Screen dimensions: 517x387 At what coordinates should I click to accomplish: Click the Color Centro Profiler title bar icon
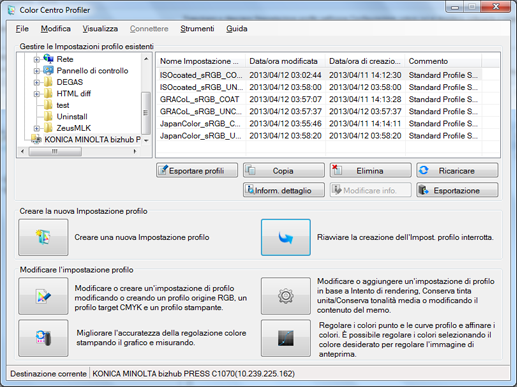coord(11,10)
